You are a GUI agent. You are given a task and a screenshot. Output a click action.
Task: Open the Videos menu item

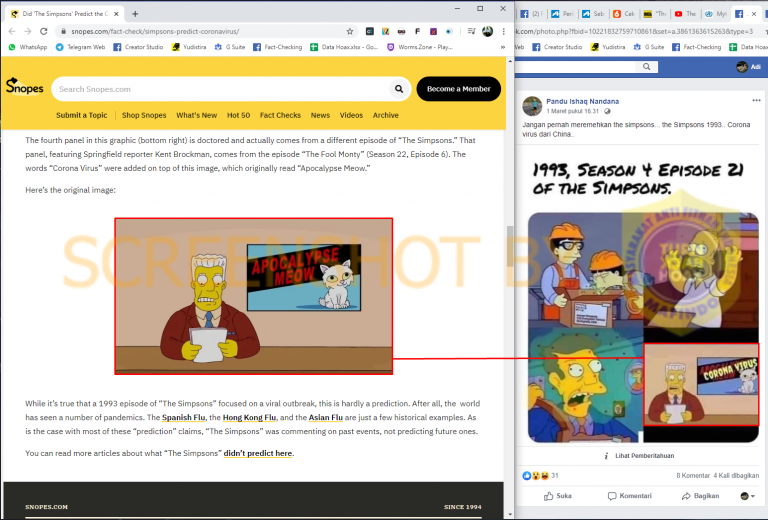click(x=351, y=115)
